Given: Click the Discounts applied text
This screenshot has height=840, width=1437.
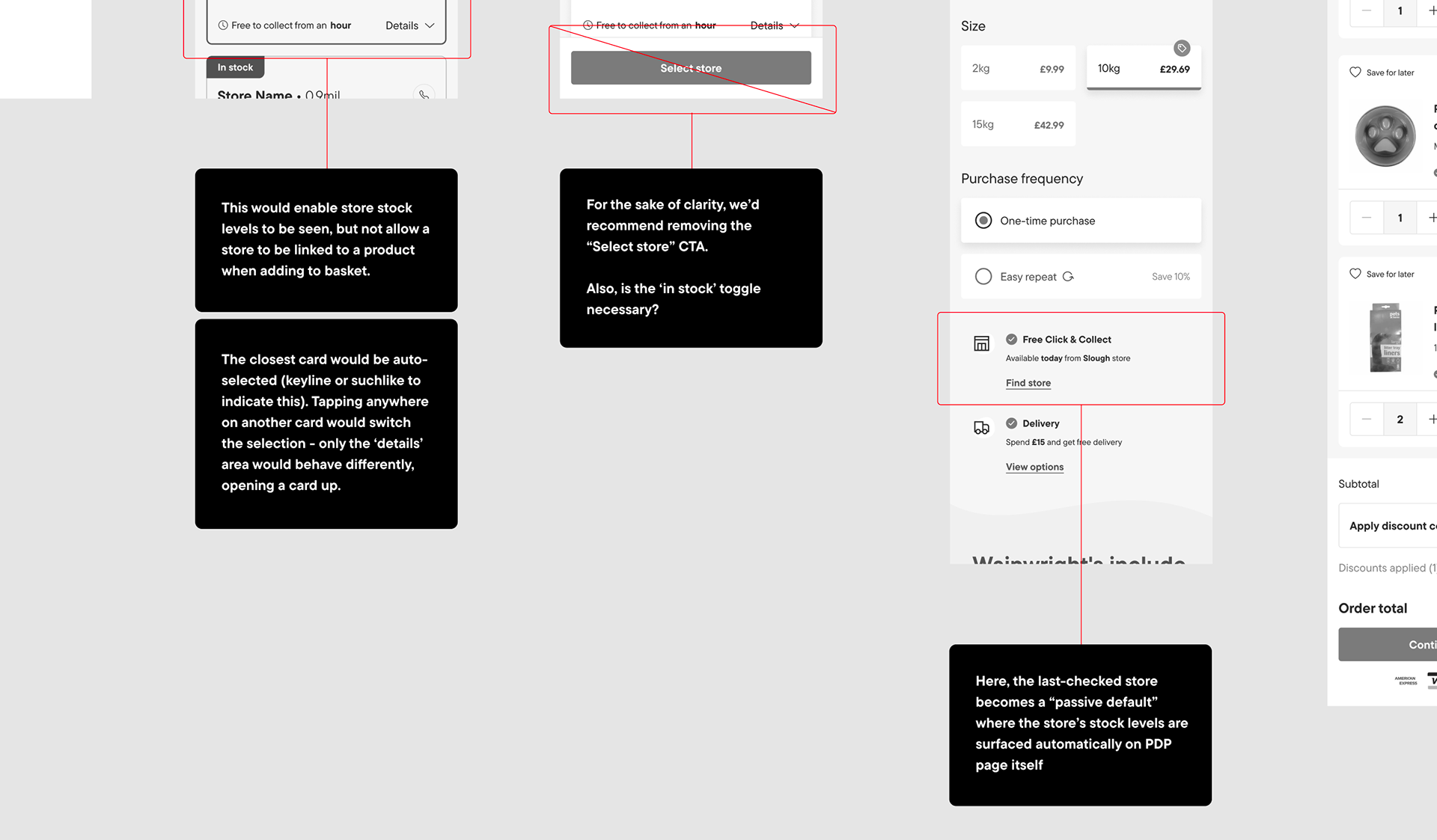Looking at the screenshot, I should (x=1387, y=568).
